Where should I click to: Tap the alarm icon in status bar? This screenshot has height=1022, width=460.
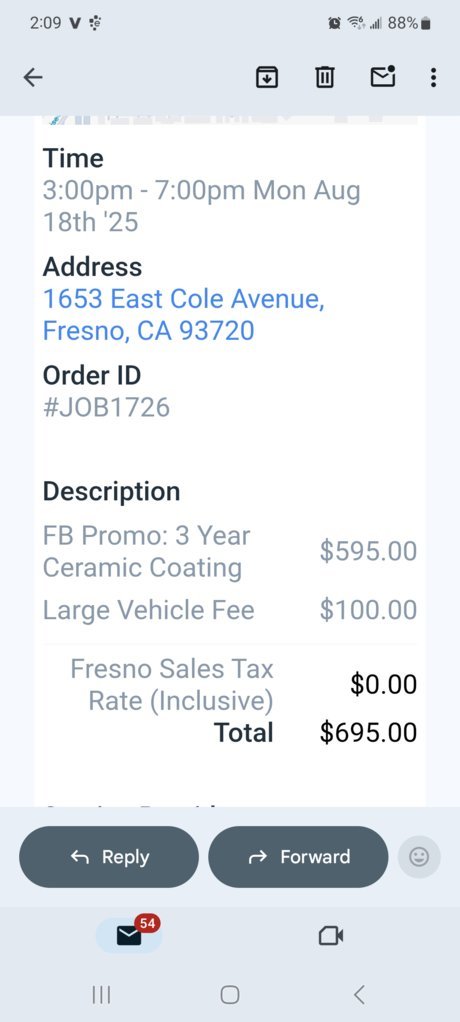point(334,23)
